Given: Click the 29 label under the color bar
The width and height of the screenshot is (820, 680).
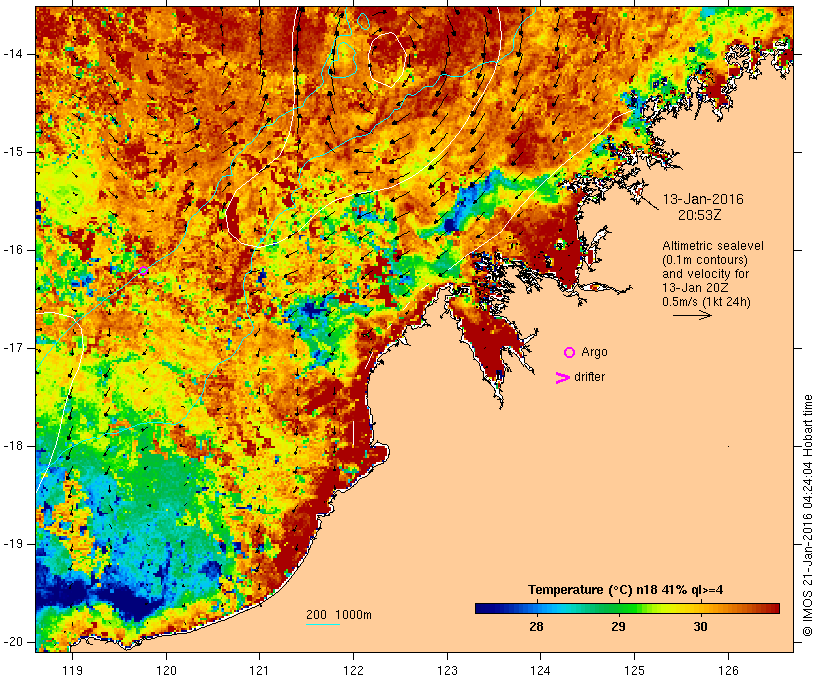Looking at the screenshot, I should 618,626.
